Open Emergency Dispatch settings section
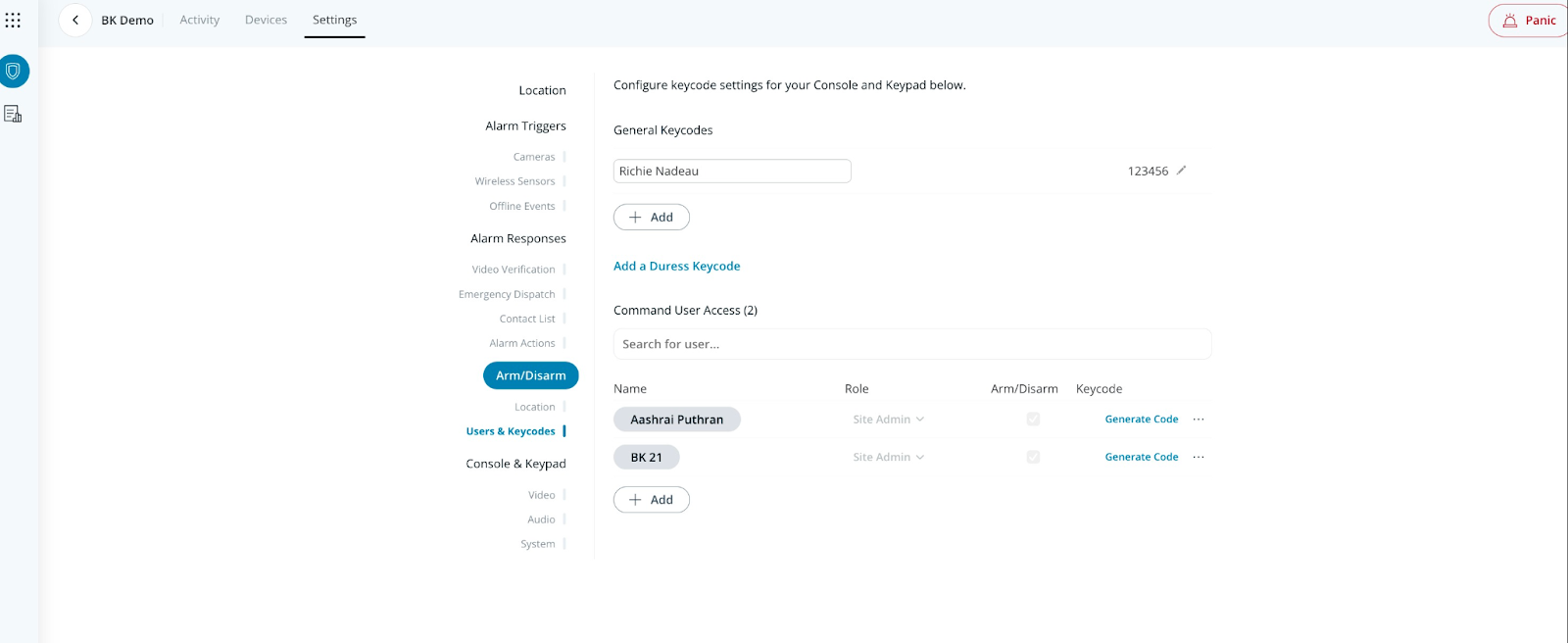The width and height of the screenshot is (1568, 643). [507, 294]
